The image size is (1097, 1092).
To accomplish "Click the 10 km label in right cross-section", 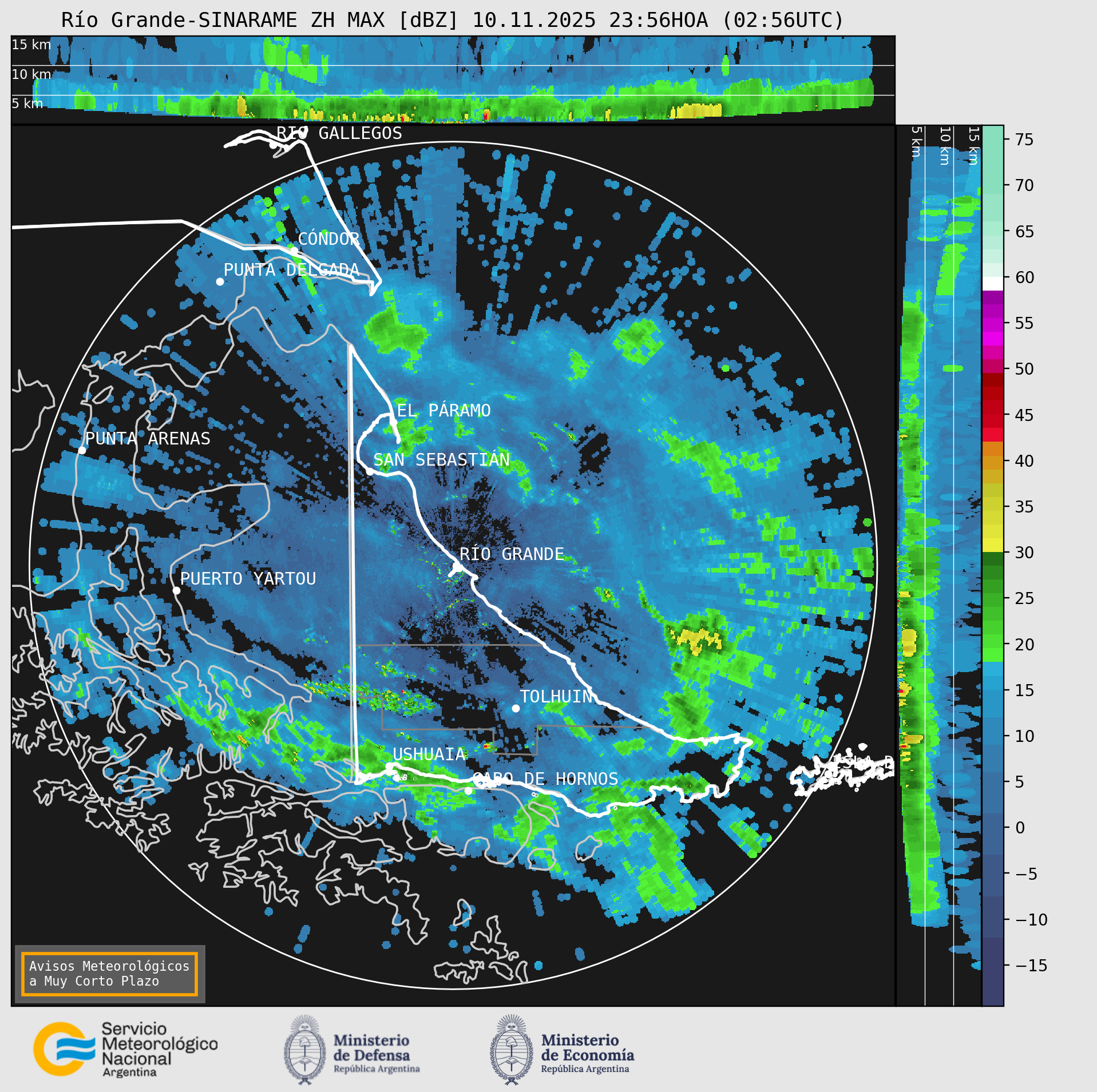I will (x=945, y=146).
